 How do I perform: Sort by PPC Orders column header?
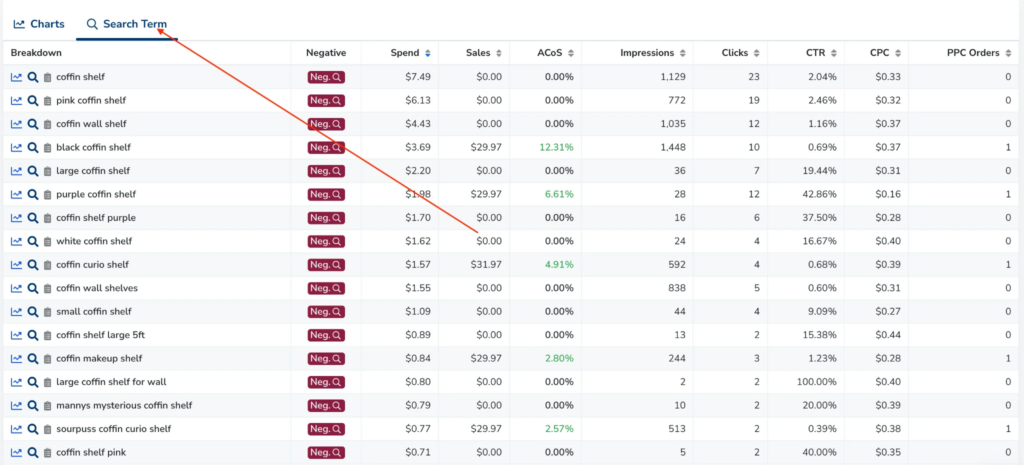[x=978, y=53]
